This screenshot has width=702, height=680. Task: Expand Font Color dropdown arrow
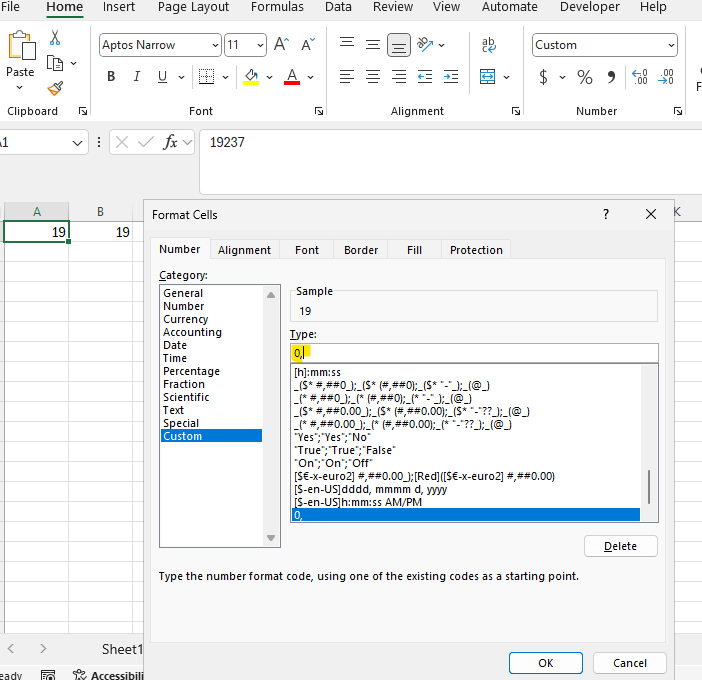[310, 77]
